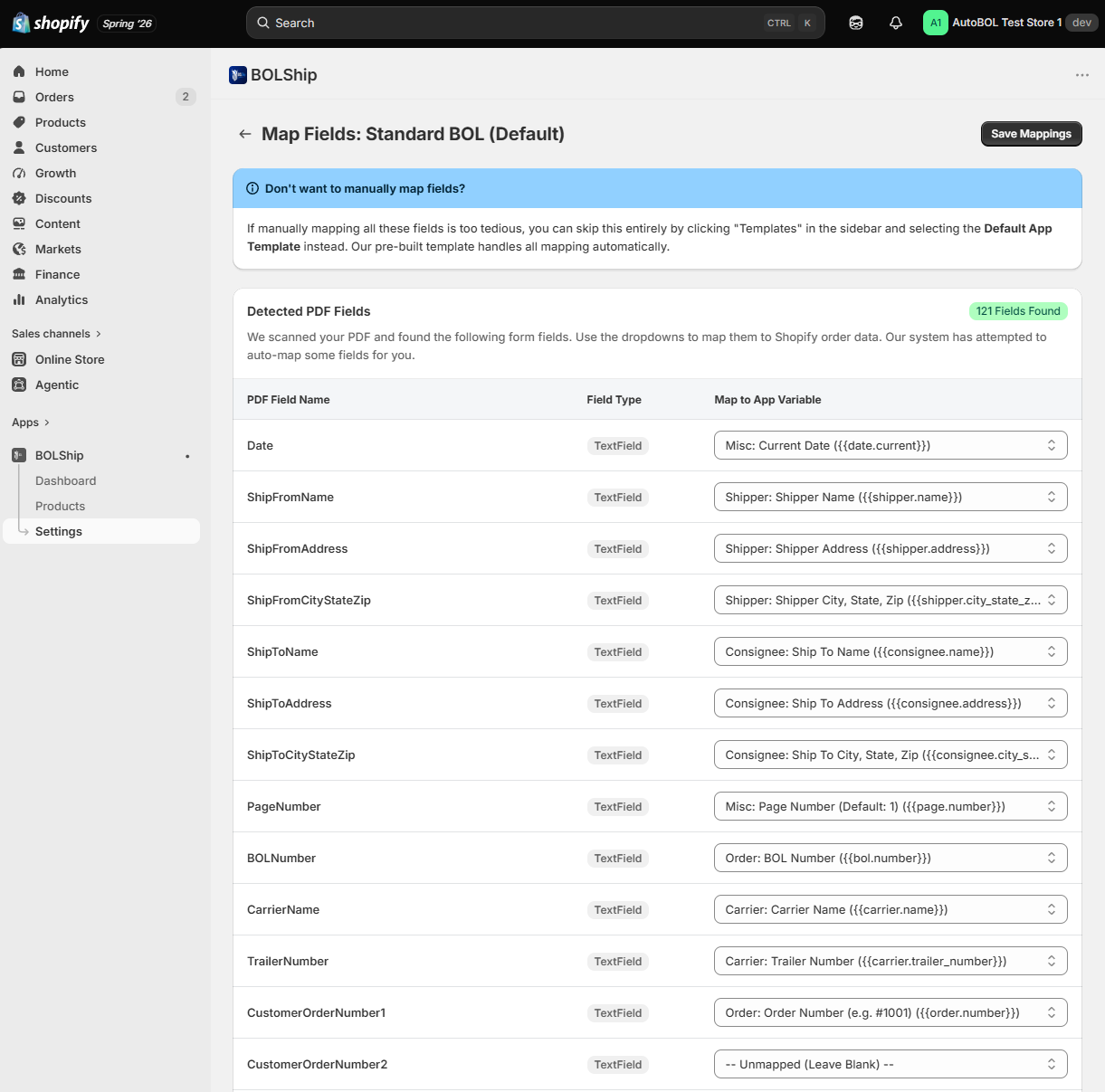Open Customers in the sidebar
This screenshot has width=1105, height=1092.
(101, 147)
